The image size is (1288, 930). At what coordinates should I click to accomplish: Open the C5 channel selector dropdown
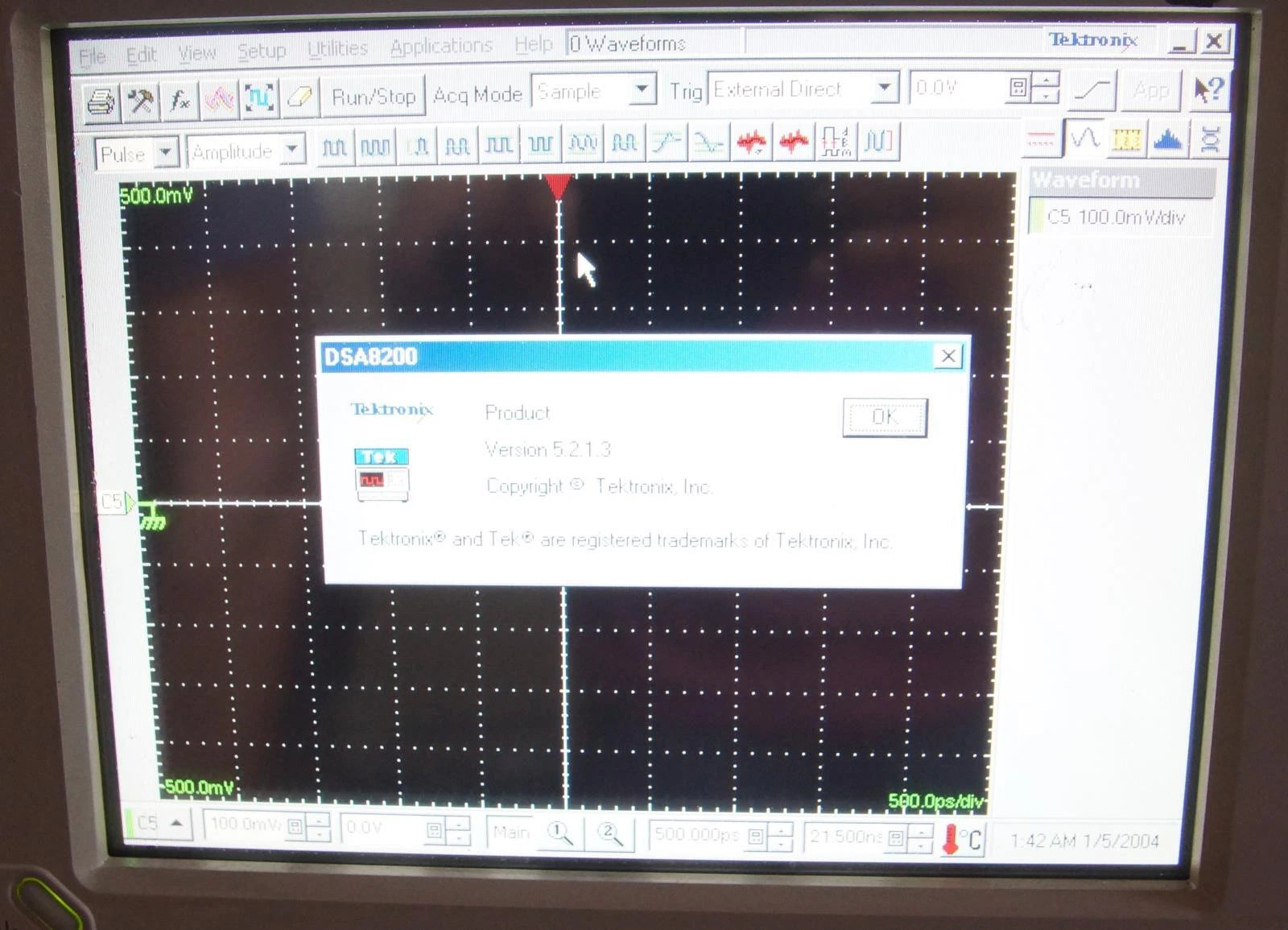159,823
